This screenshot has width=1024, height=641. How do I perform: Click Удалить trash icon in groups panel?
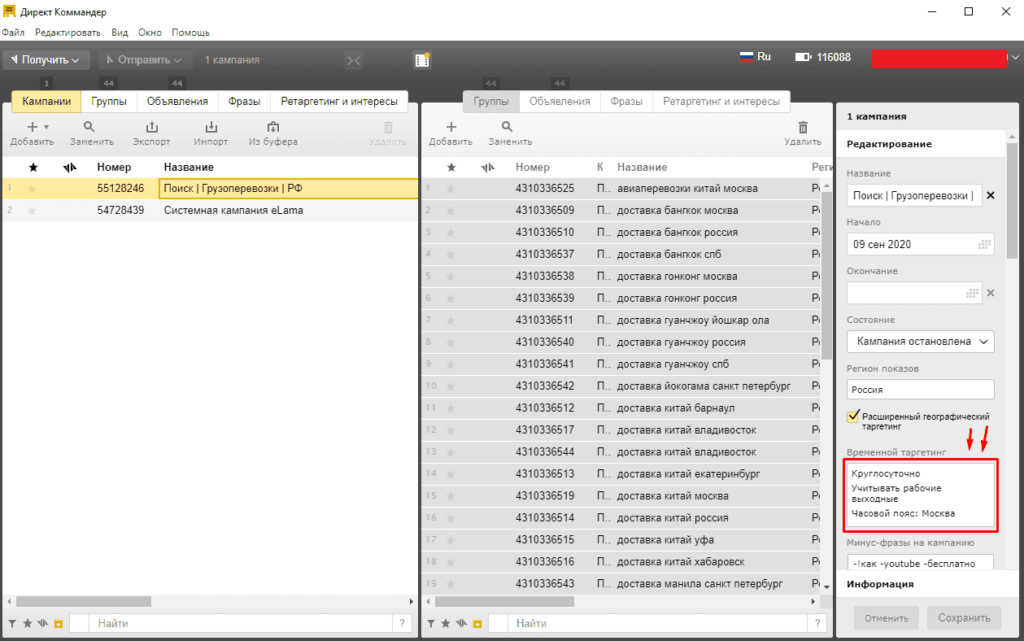[x=803, y=127]
